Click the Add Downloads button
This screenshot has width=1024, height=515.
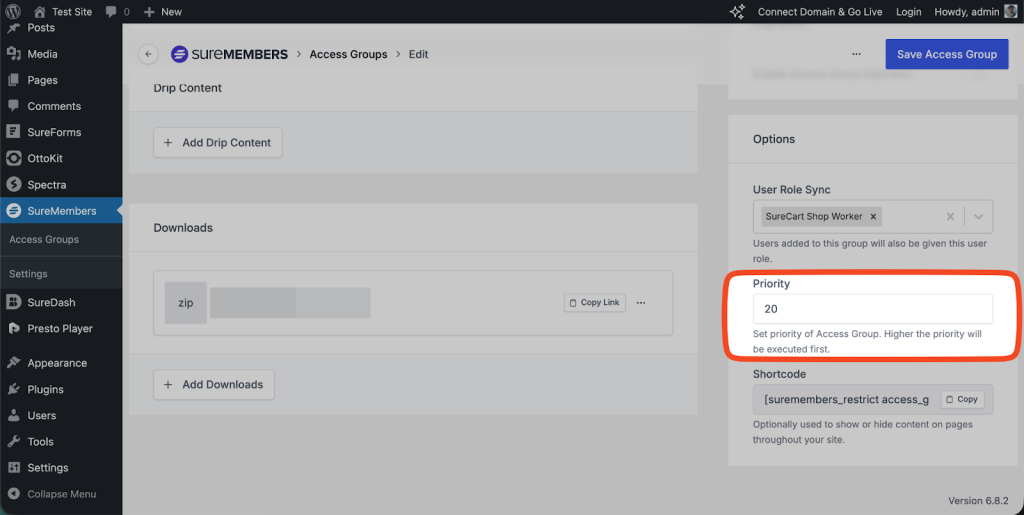point(214,385)
